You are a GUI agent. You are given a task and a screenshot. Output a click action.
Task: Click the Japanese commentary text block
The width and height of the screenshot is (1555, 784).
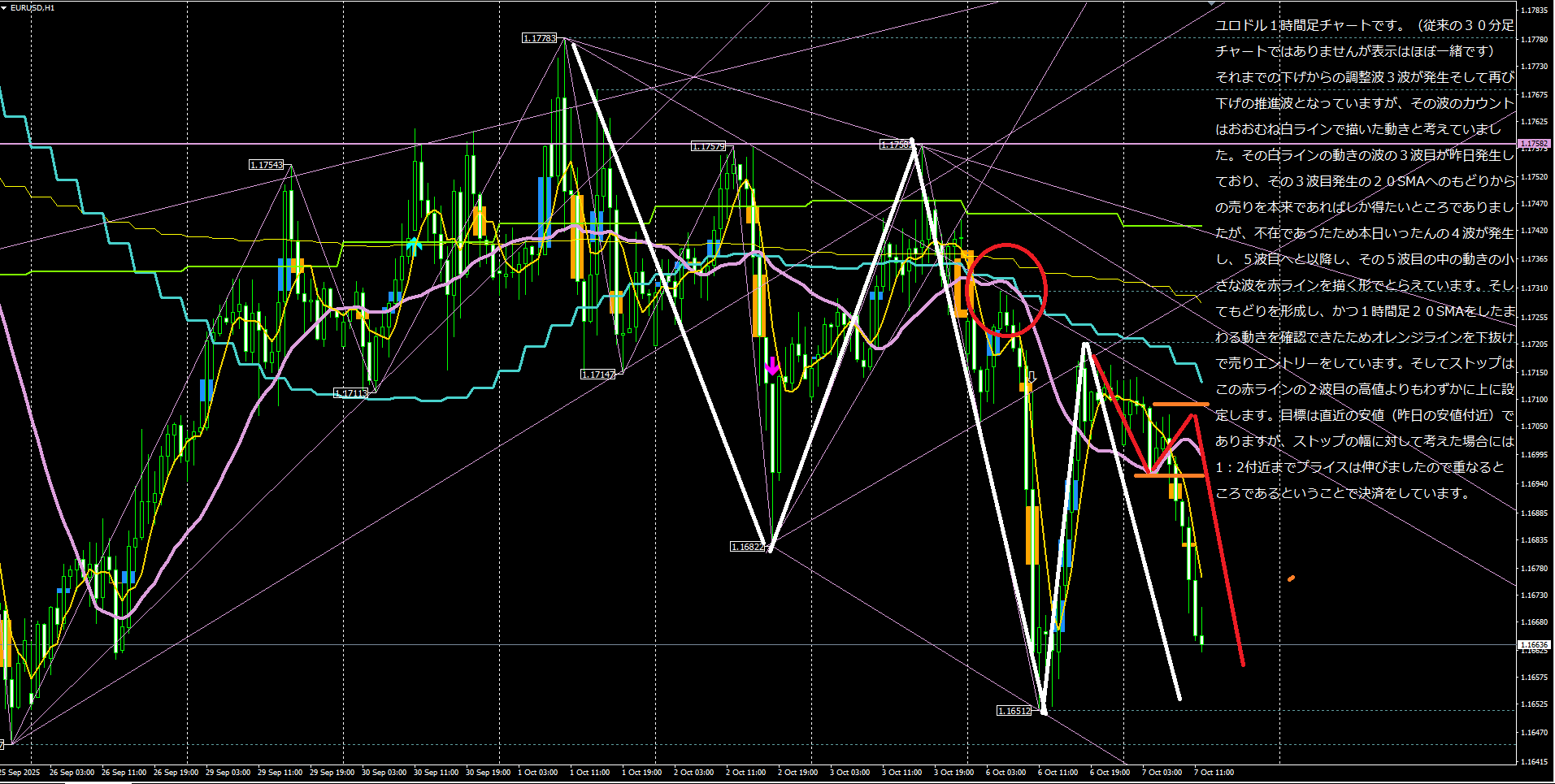tap(1364, 258)
